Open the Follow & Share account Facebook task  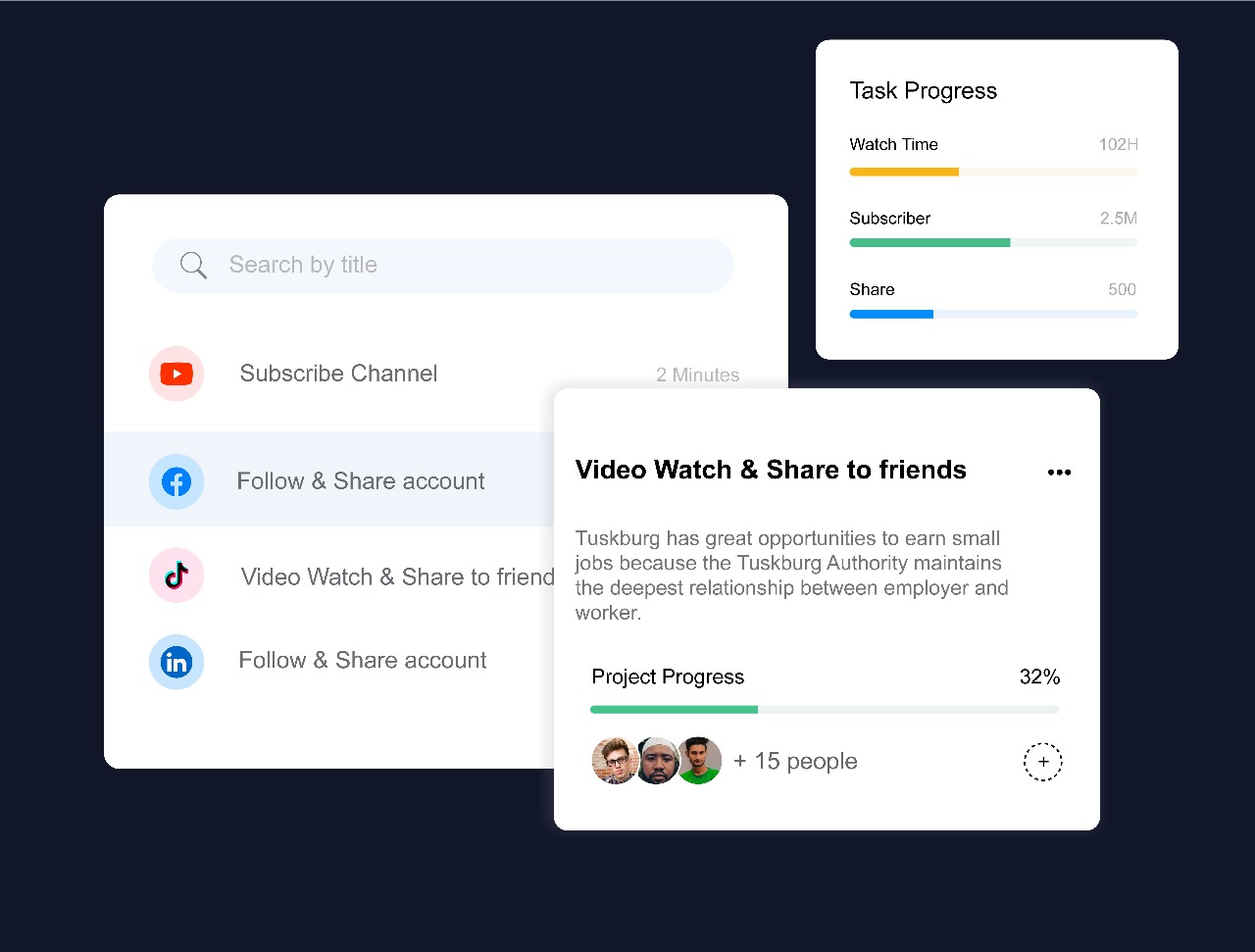pyautogui.click(x=361, y=480)
